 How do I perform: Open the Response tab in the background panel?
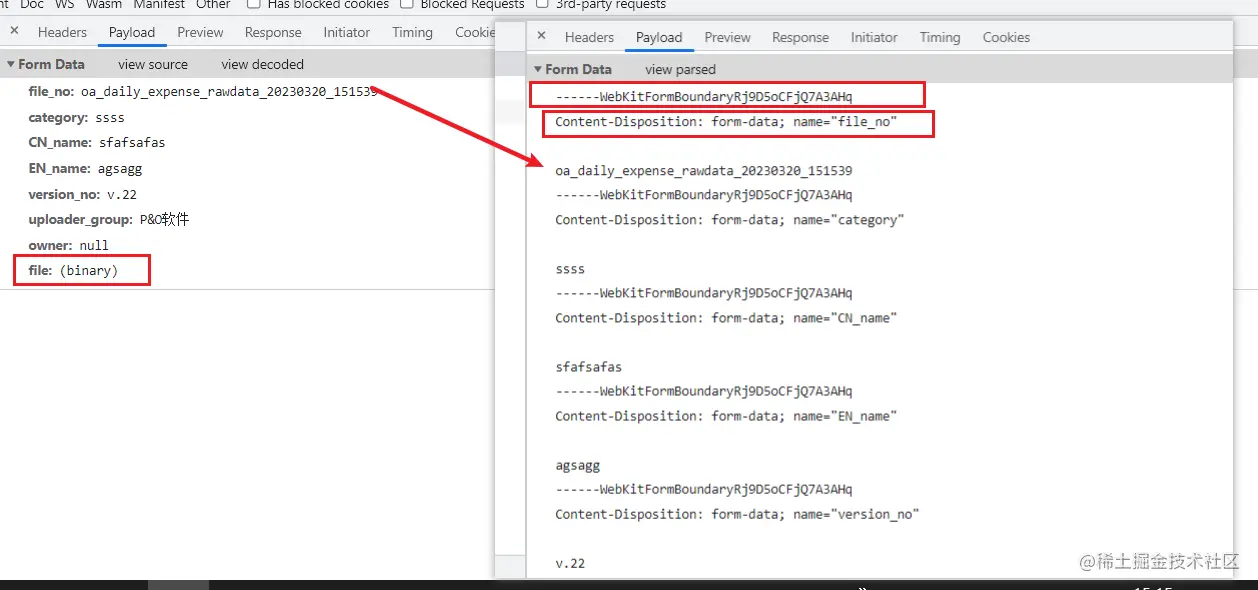click(x=273, y=32)
